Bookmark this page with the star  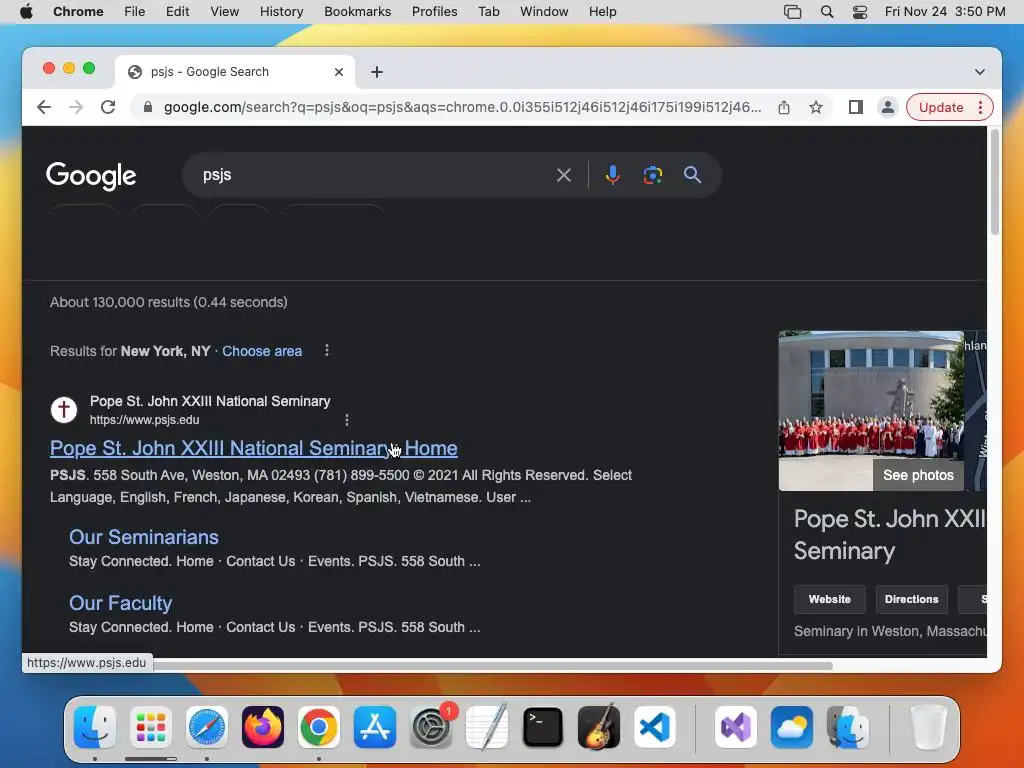coord(816,107)
